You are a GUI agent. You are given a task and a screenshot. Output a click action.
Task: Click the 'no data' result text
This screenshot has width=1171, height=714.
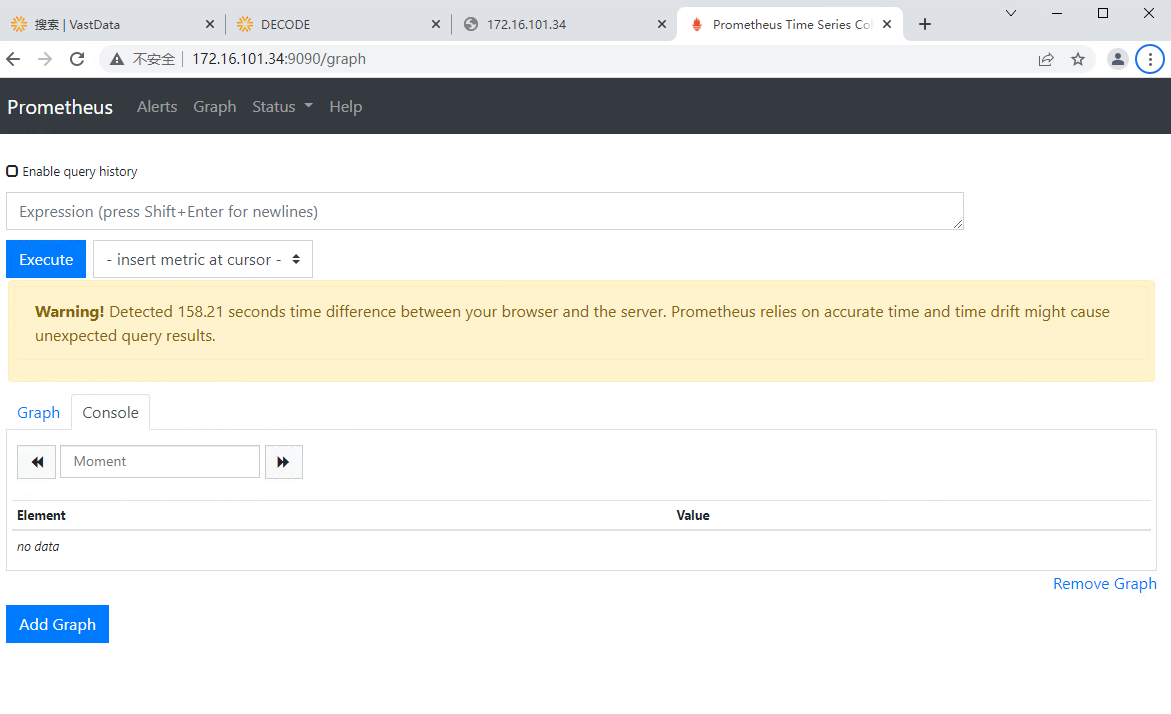click(38, 547)
